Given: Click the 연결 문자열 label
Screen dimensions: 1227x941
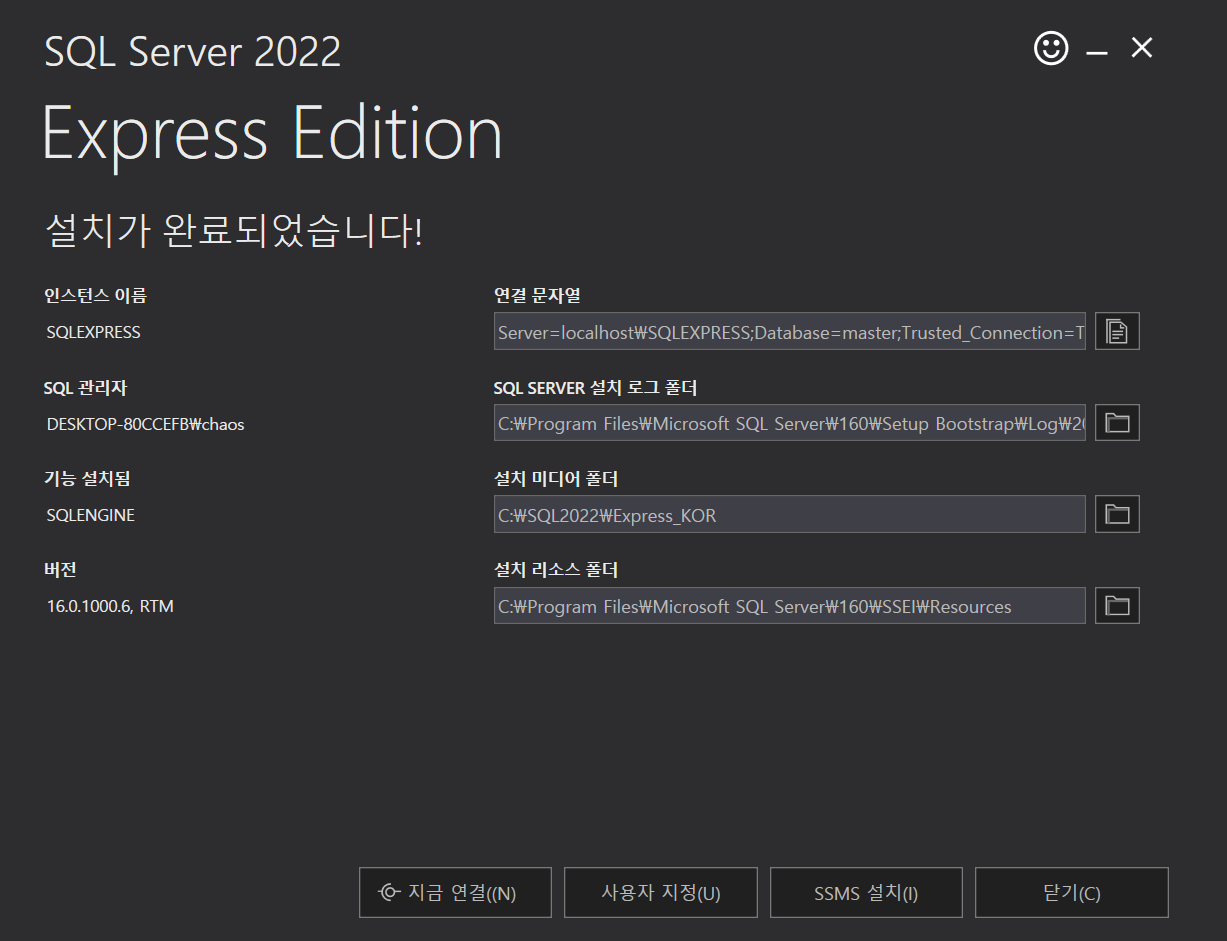Looking at the screenshot, I should [x=537, y=296].
